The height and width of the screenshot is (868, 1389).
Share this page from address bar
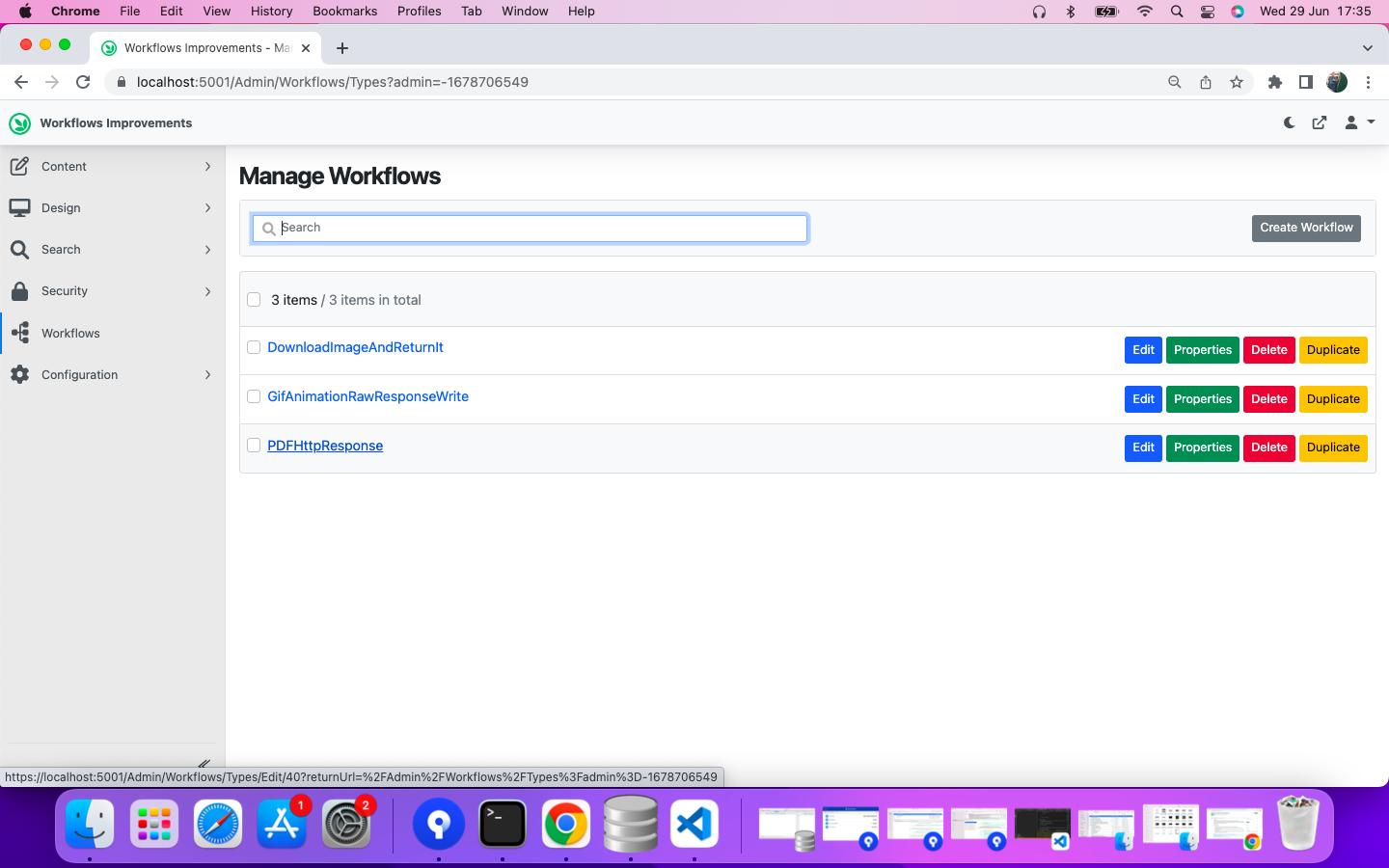(x=1206, y=82)
